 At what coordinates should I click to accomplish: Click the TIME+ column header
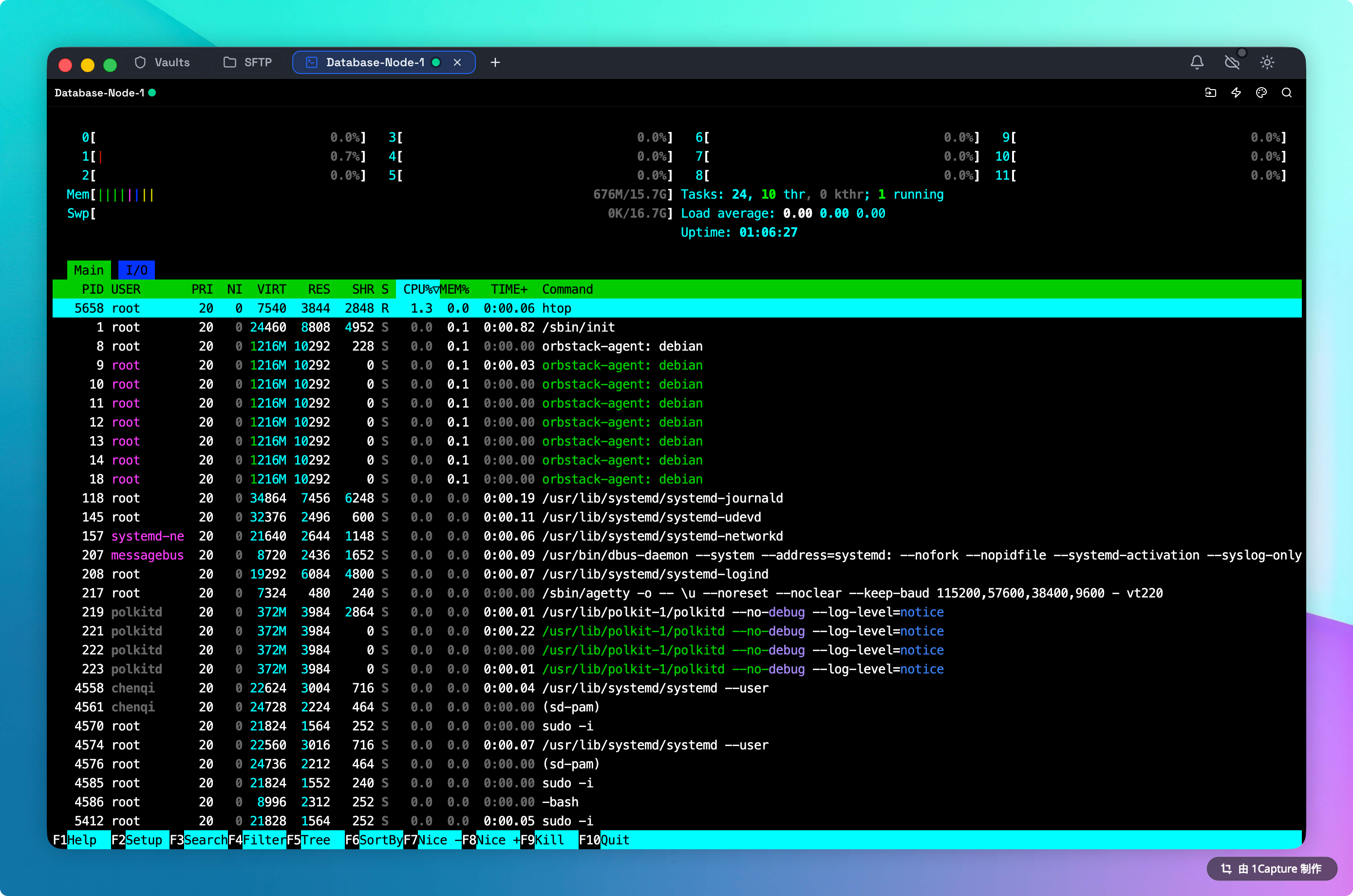click(x=508, y=289)
